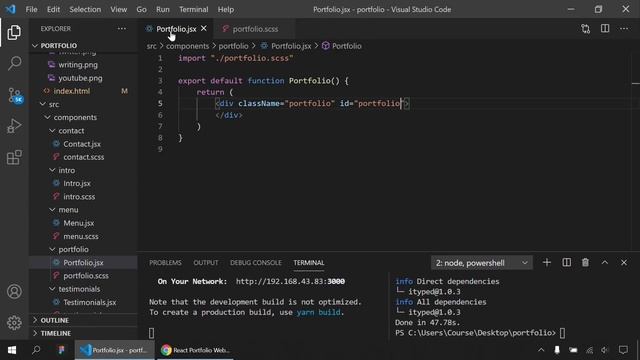Kill terminal with trash icon
The image size is (640, 360).
tap(585, 262)
